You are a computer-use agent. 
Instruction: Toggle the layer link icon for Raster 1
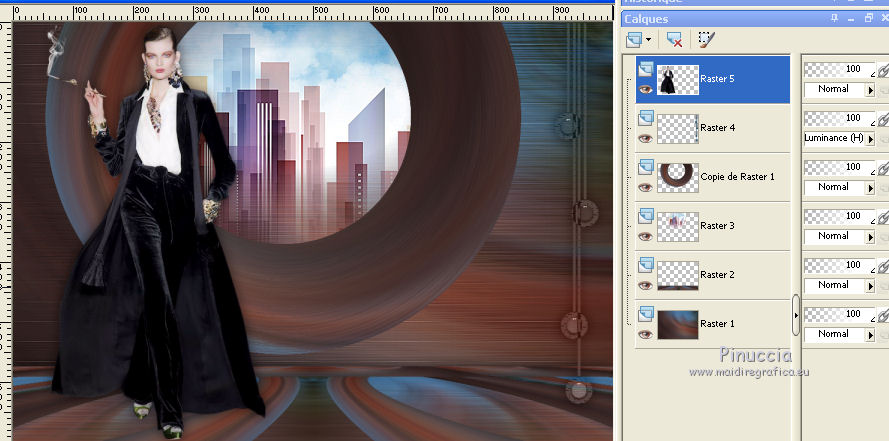click(x=883, y=315)
